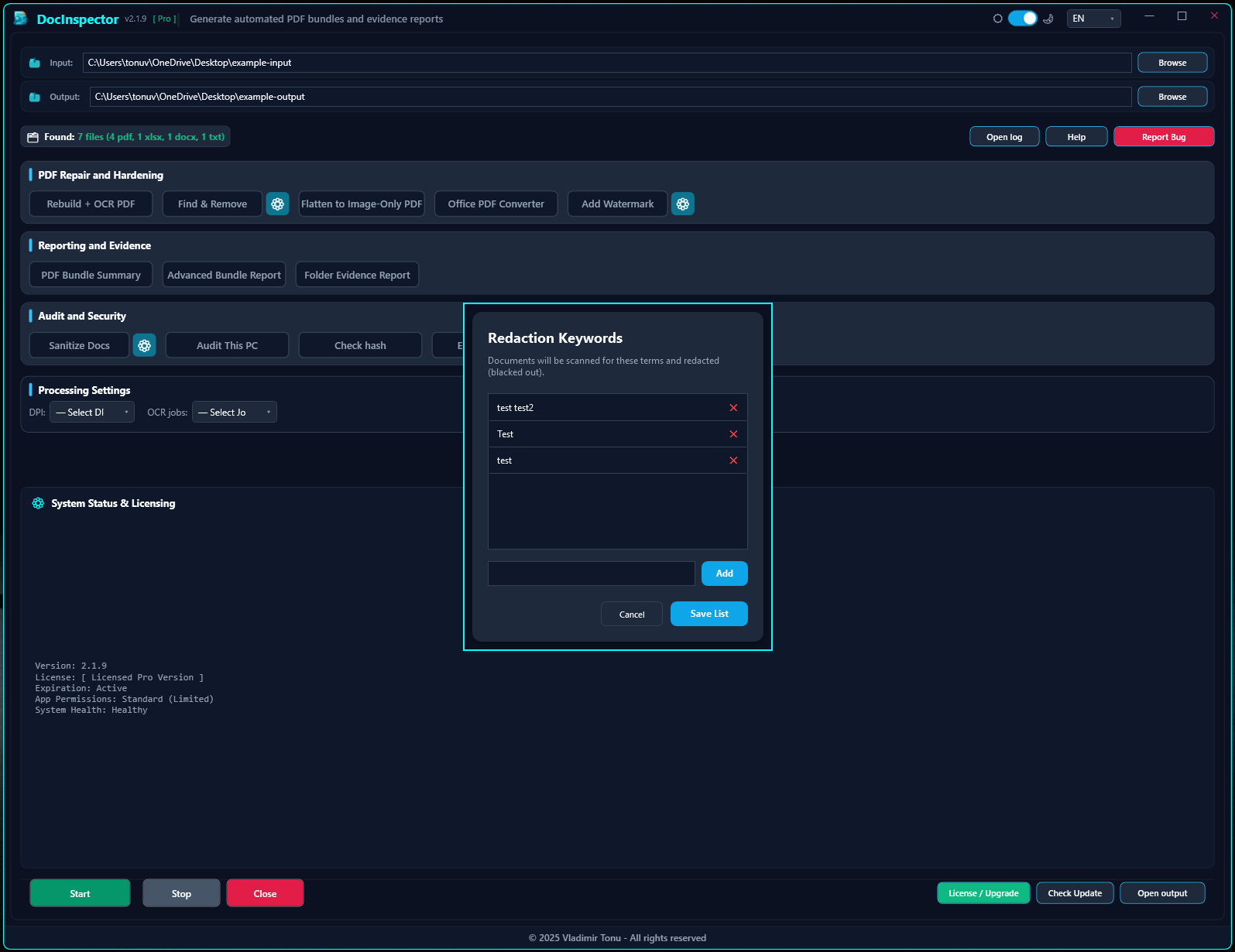1235x952 pixels.
Task: Click Add to insert keyword
Action: [x=724, y=574]
